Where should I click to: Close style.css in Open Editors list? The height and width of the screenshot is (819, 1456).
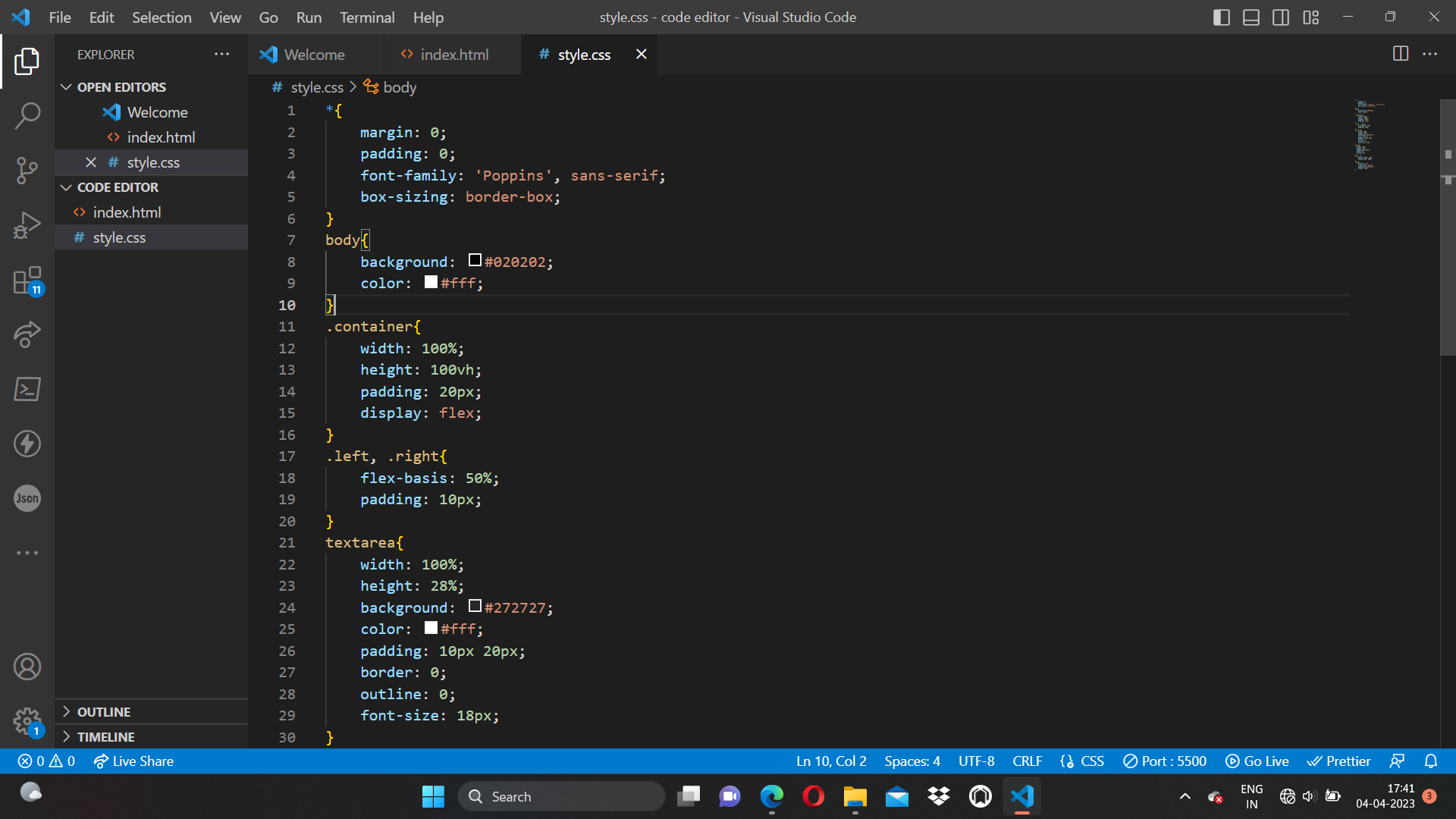pos(91,162)
